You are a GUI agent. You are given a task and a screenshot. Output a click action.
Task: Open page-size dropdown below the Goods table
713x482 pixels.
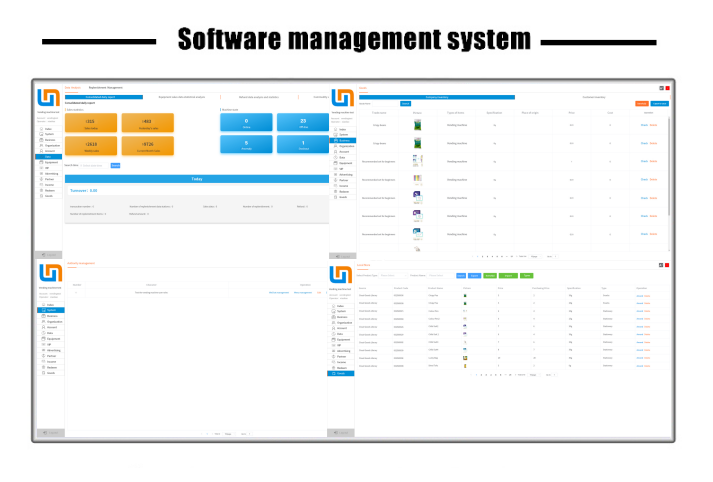pyautogui.click(x=535, y=256)
